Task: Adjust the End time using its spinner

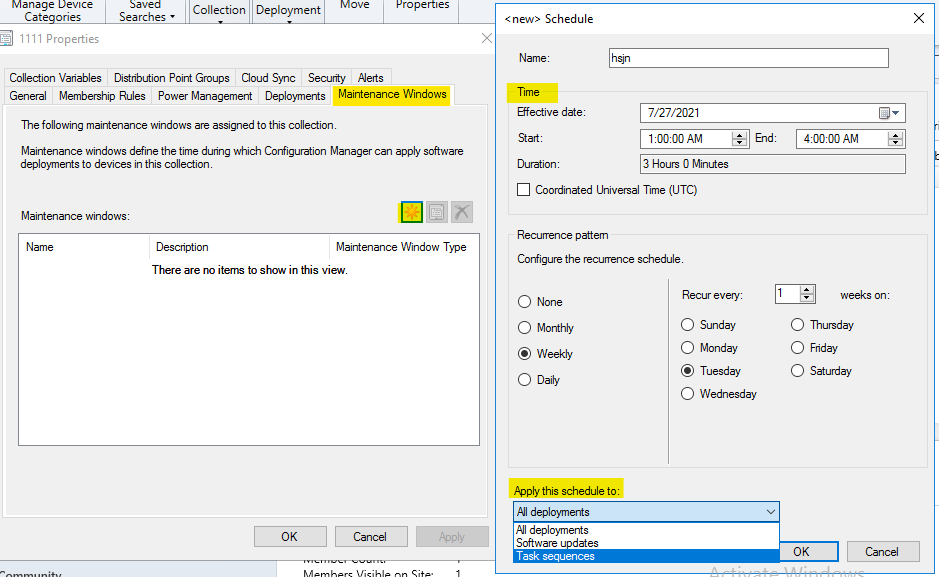Action: click(x=895, y=139)
